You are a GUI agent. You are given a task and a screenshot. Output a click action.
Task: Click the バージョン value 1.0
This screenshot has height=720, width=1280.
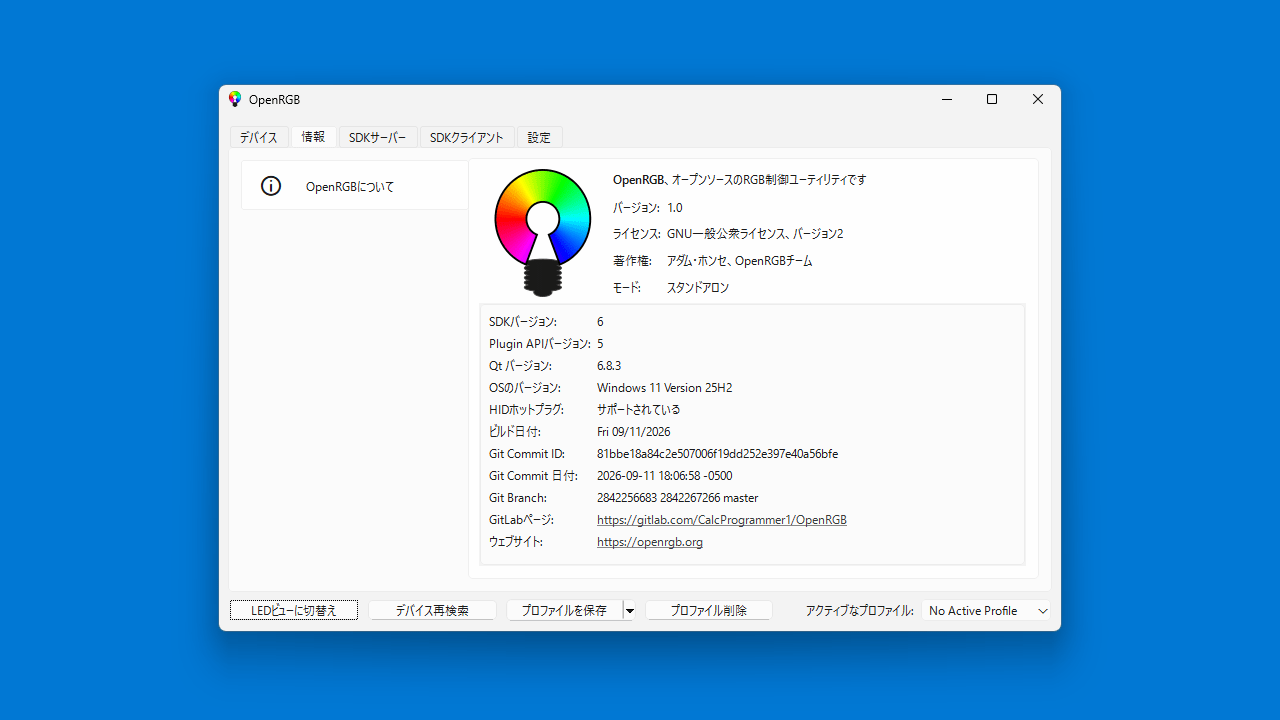click(x=675, y=208)
